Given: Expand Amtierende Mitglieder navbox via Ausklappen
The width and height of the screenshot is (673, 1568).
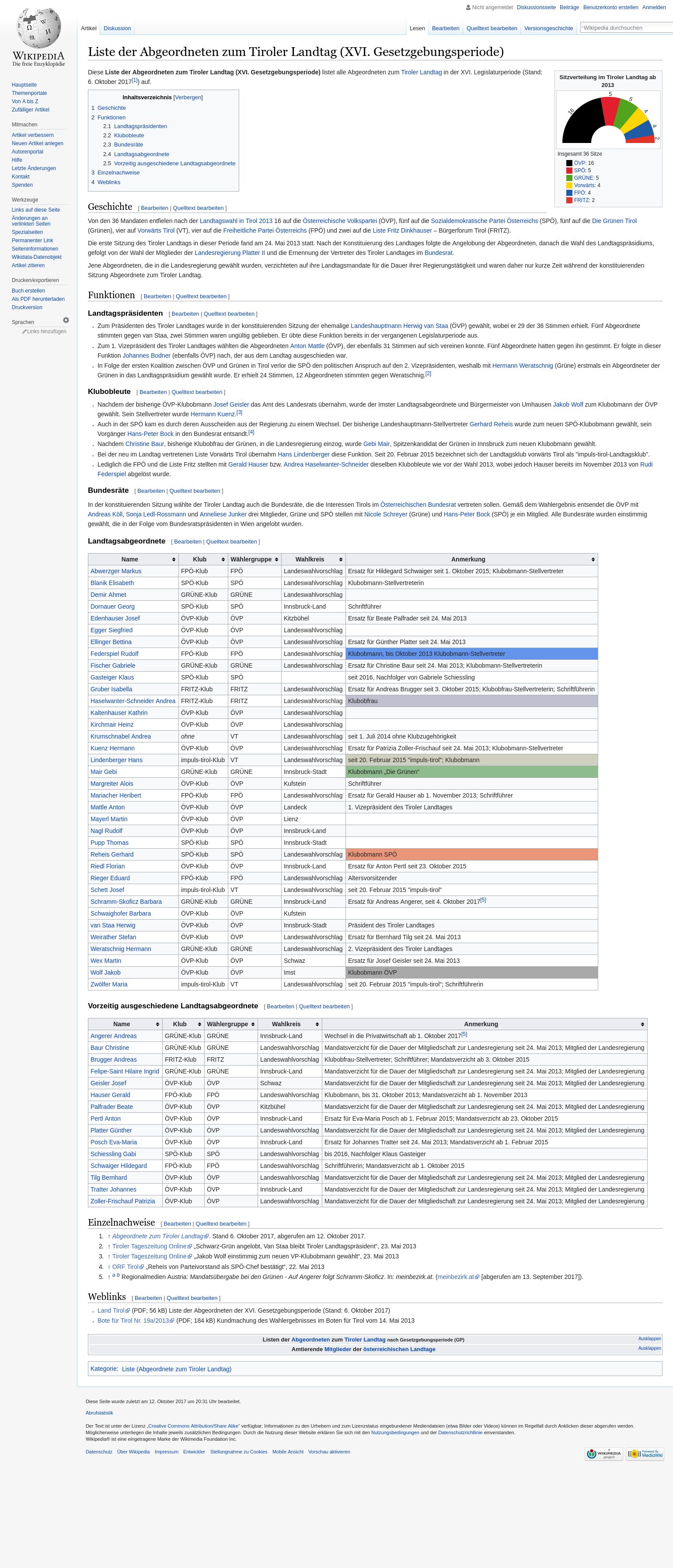Looking at the screenshot, I should click(x=649, y=1348).
